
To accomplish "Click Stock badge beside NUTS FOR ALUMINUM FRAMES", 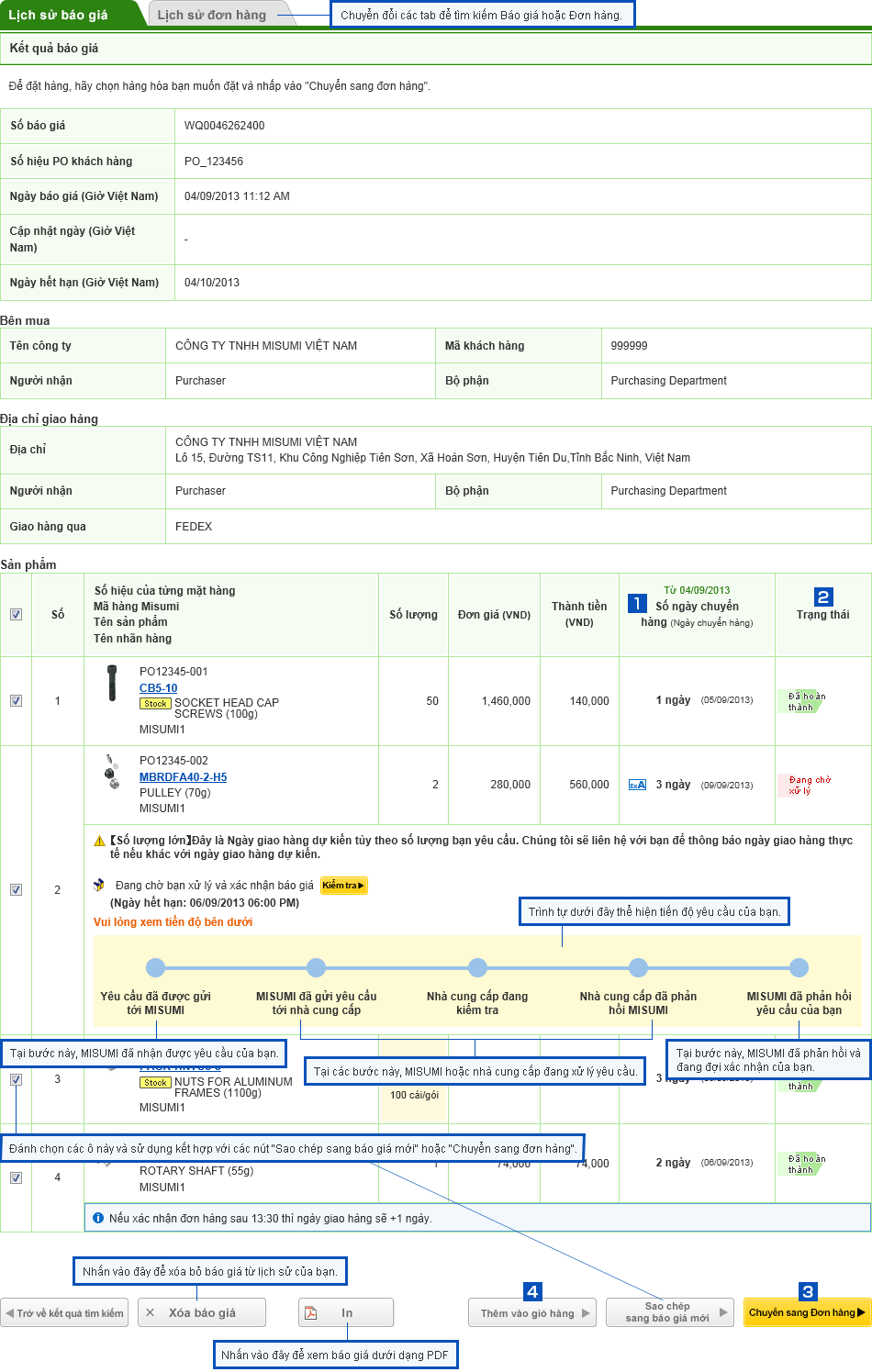I will pos(155,1083).
